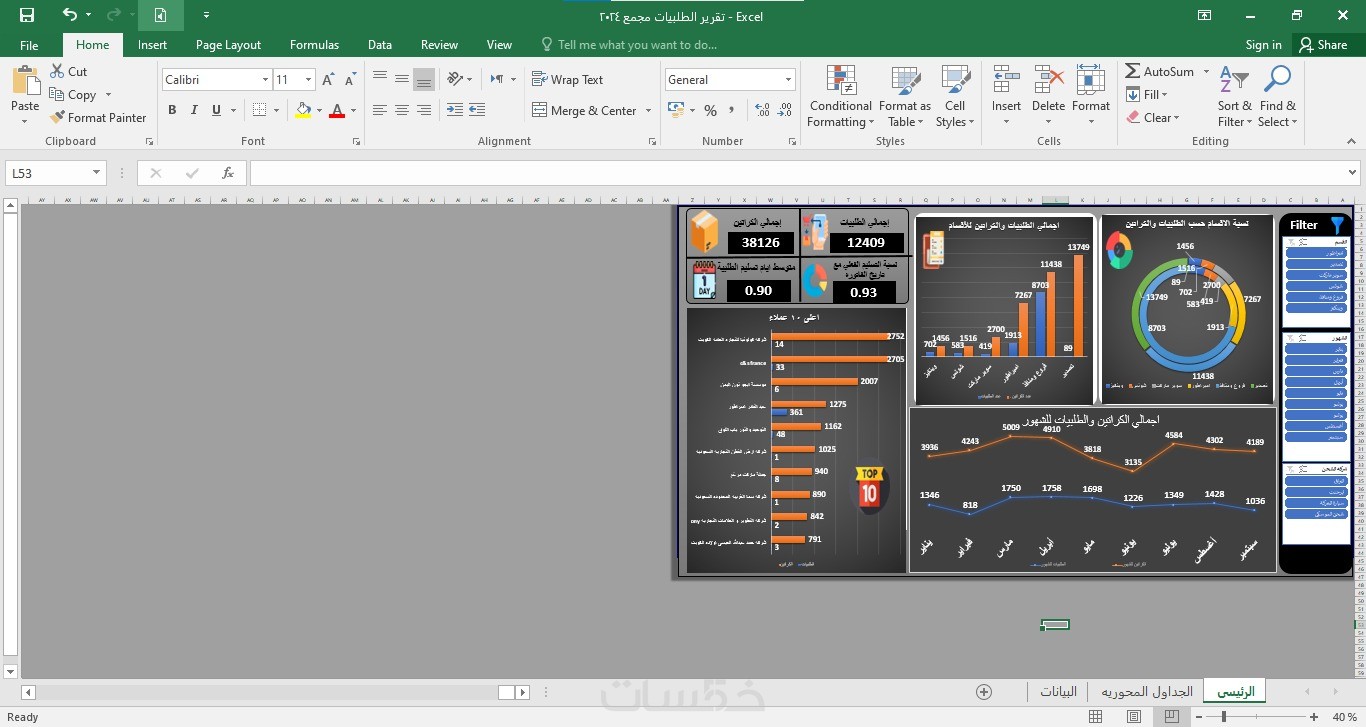Click the Format cells icon in Cells group
Viewport: 1366px width, 727px height.
pos(1091,80)
